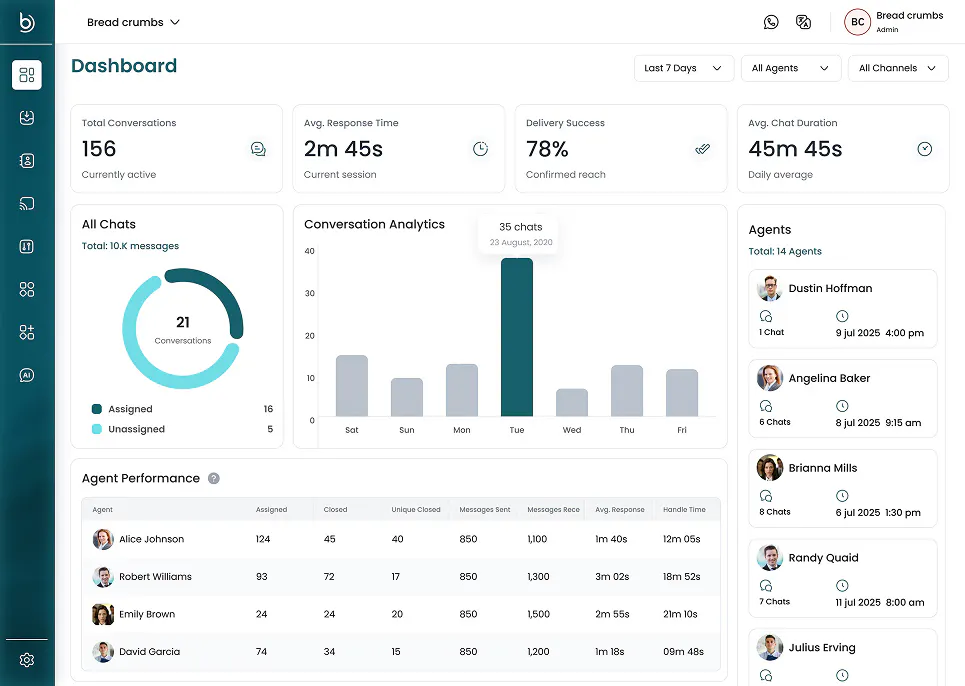
Task: Click the chat bubbles icon in Total Conversations card
Action: coord(258,149)
